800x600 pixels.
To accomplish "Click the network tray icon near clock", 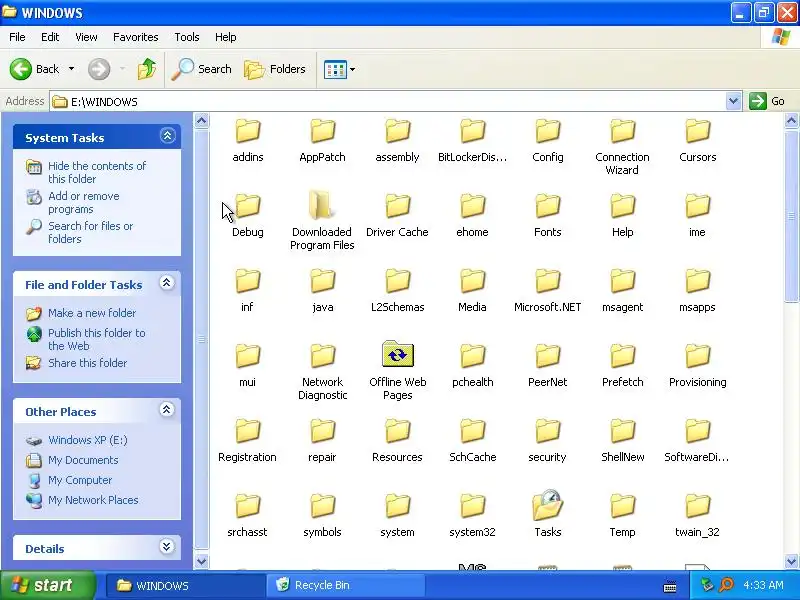I will click(x=707, y=585).
